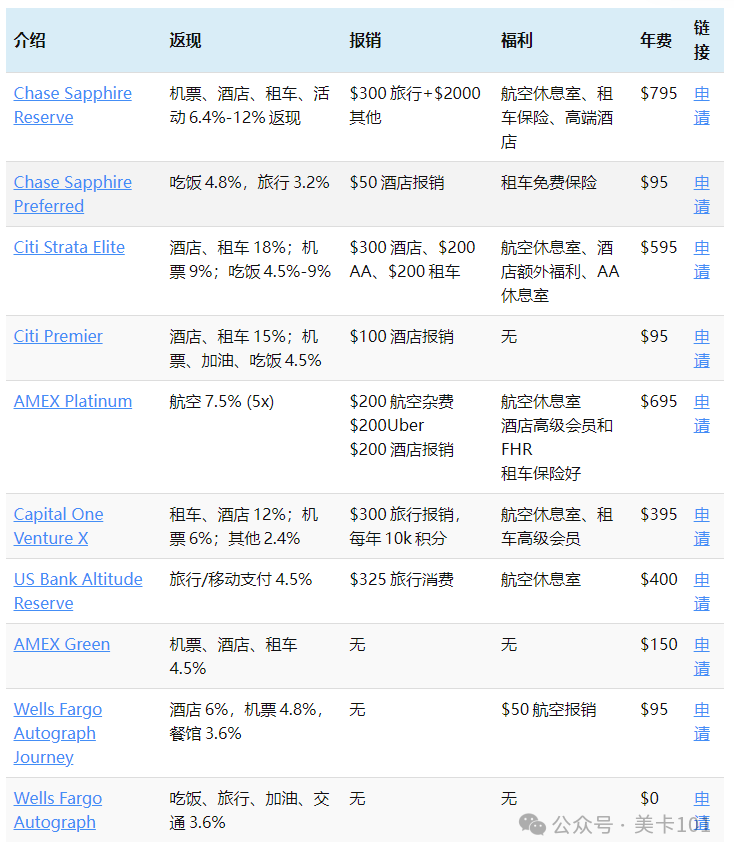Click the '$100 酒店报销' cell

click(x=402, y=336)
